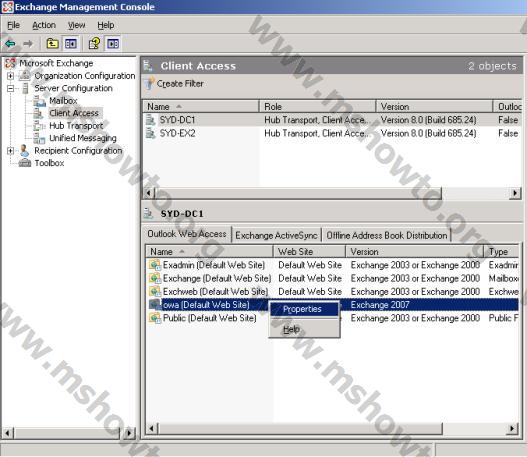Click the Server Configuration tree icon

[25, 88]
